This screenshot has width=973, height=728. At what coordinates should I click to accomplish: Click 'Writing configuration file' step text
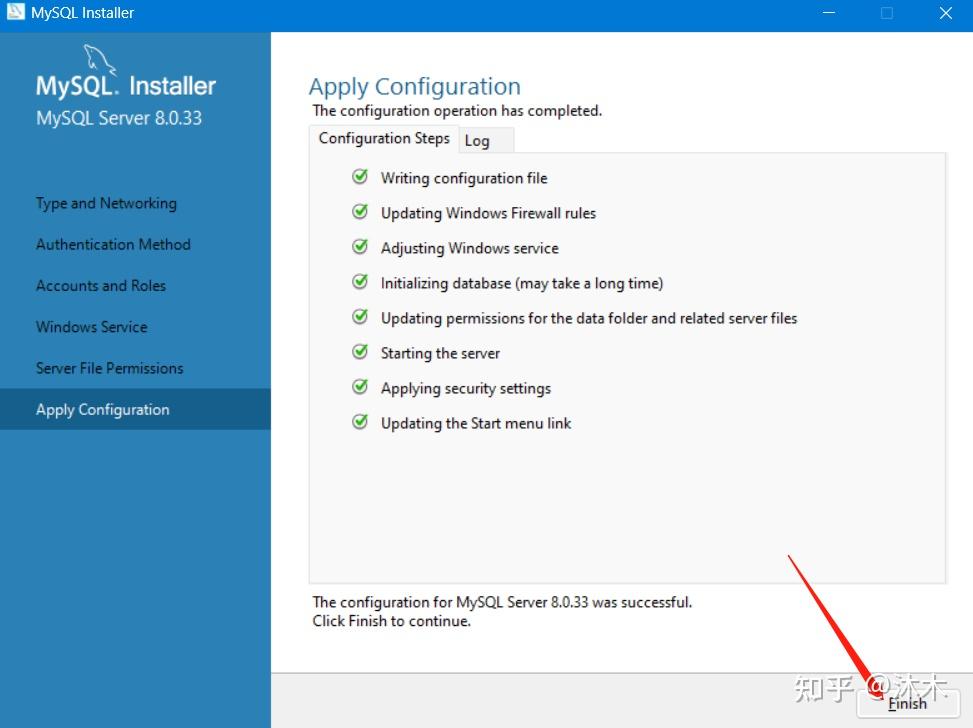click(x=464, y=178)
